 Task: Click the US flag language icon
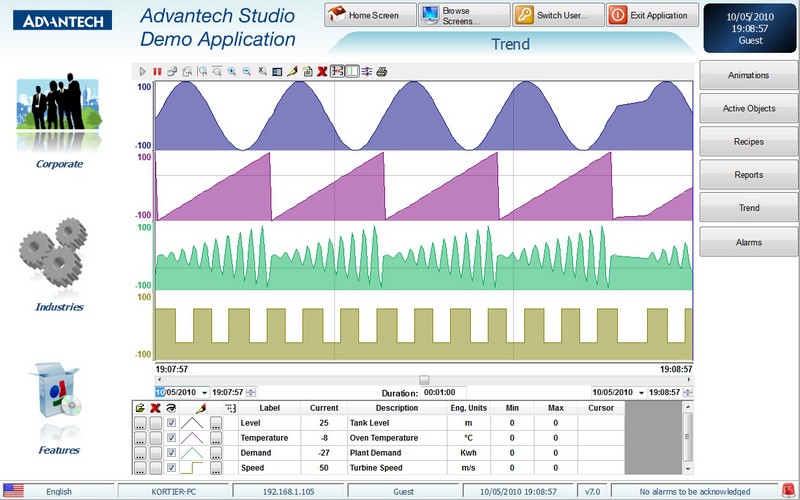(13, 491)
